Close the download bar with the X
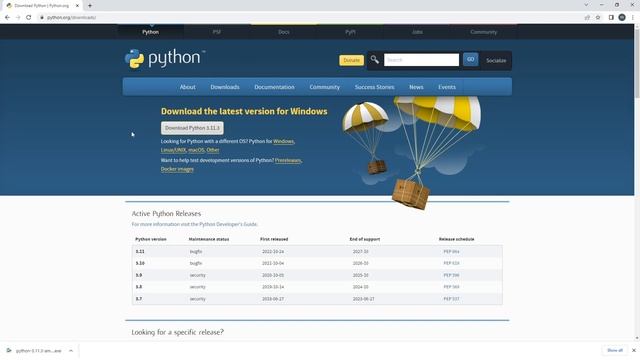 tap(633, 350)
